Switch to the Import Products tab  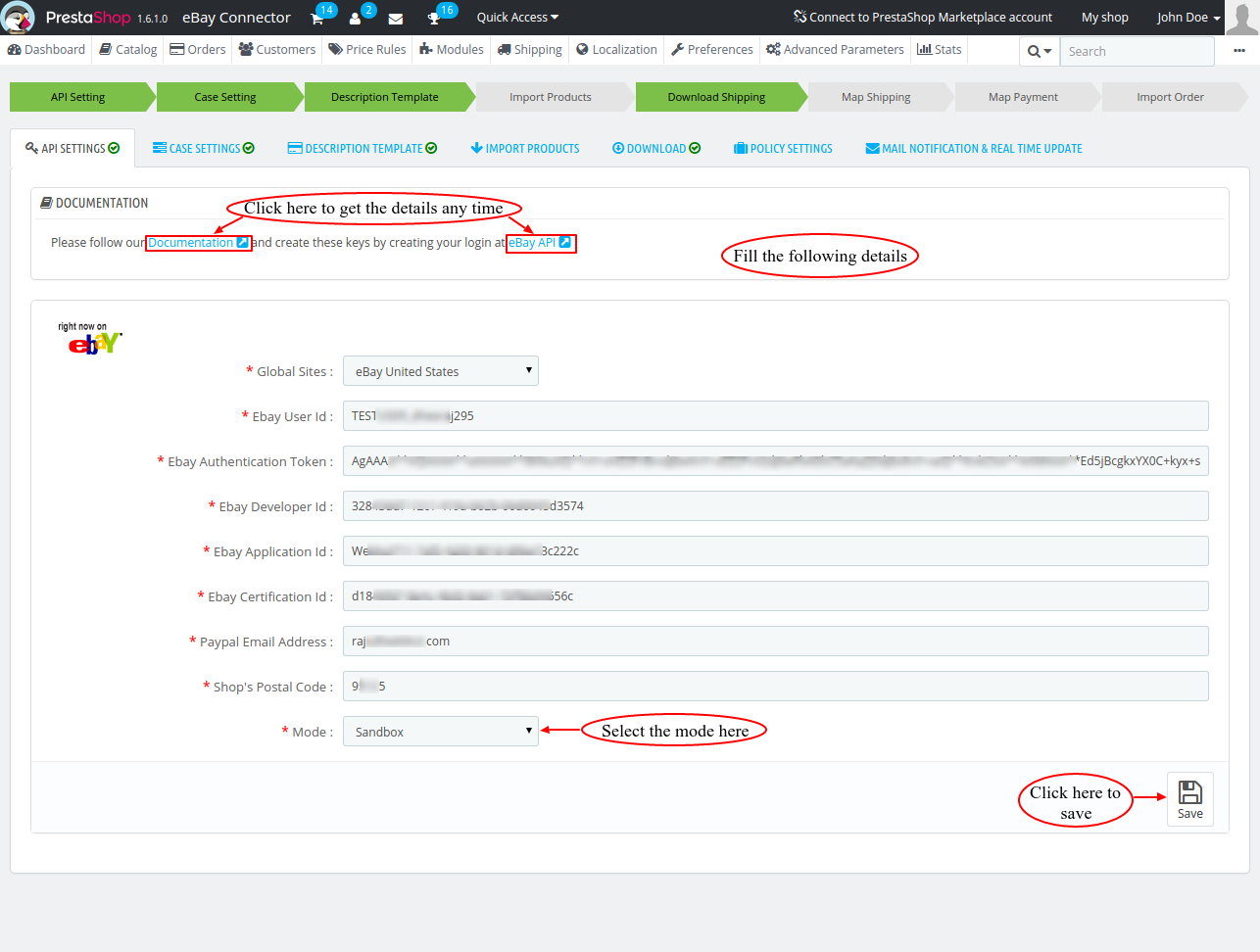pos(525,149)
